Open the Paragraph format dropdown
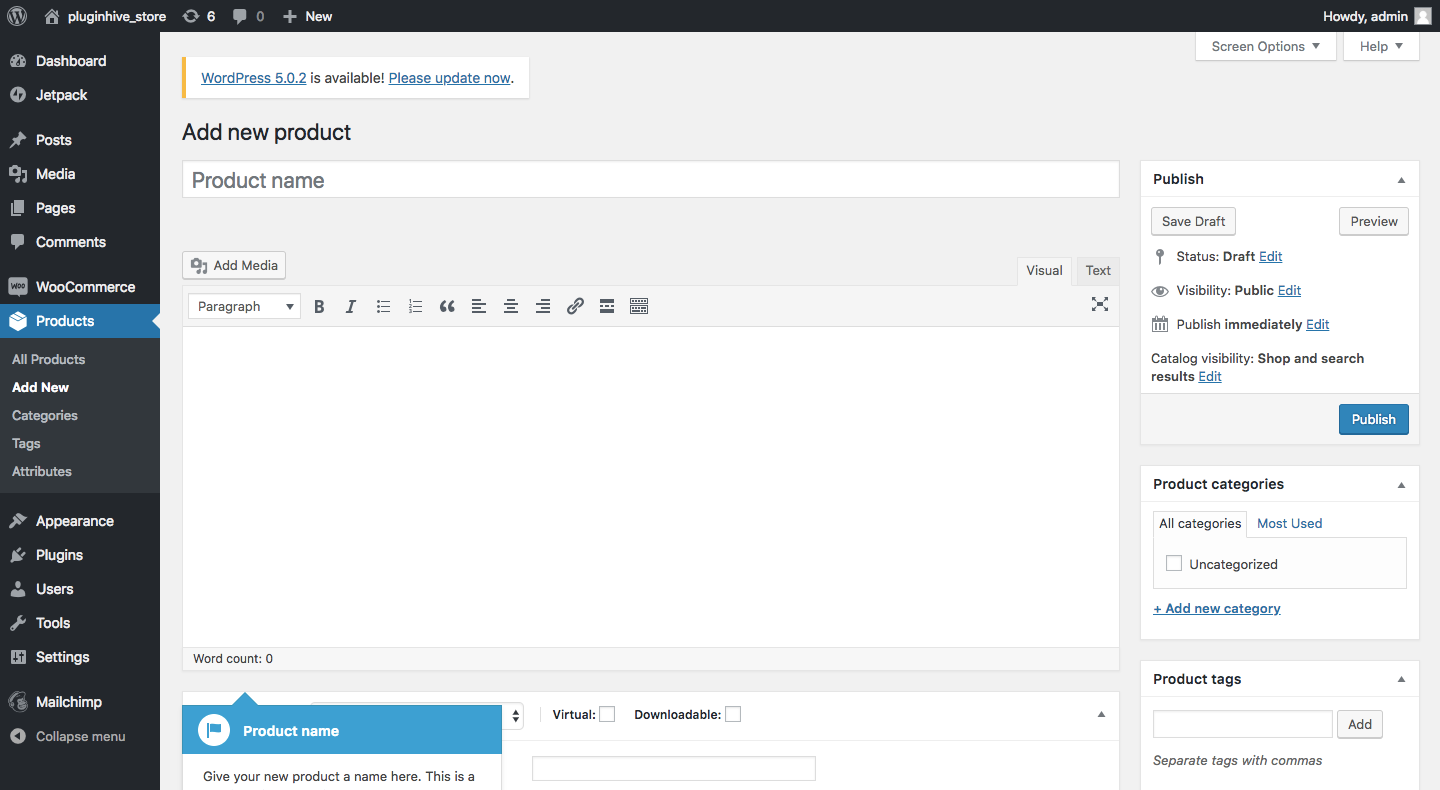 pos(245,306)
